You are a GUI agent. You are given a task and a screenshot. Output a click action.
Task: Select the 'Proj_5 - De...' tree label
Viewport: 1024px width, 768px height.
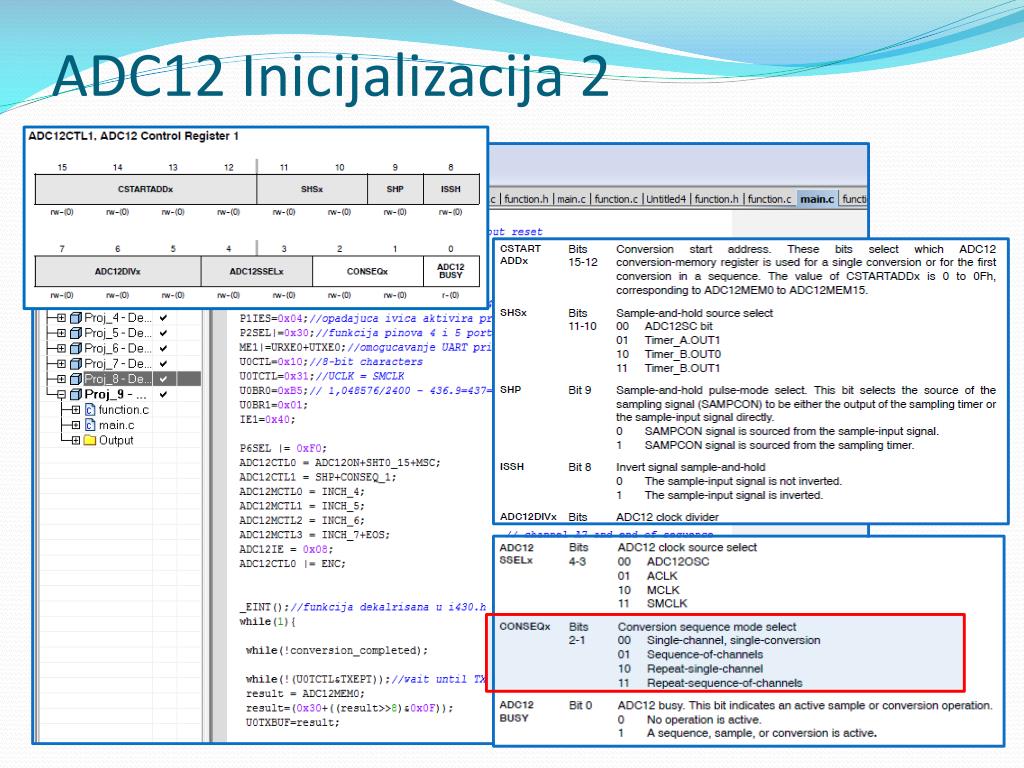(118, 333)
